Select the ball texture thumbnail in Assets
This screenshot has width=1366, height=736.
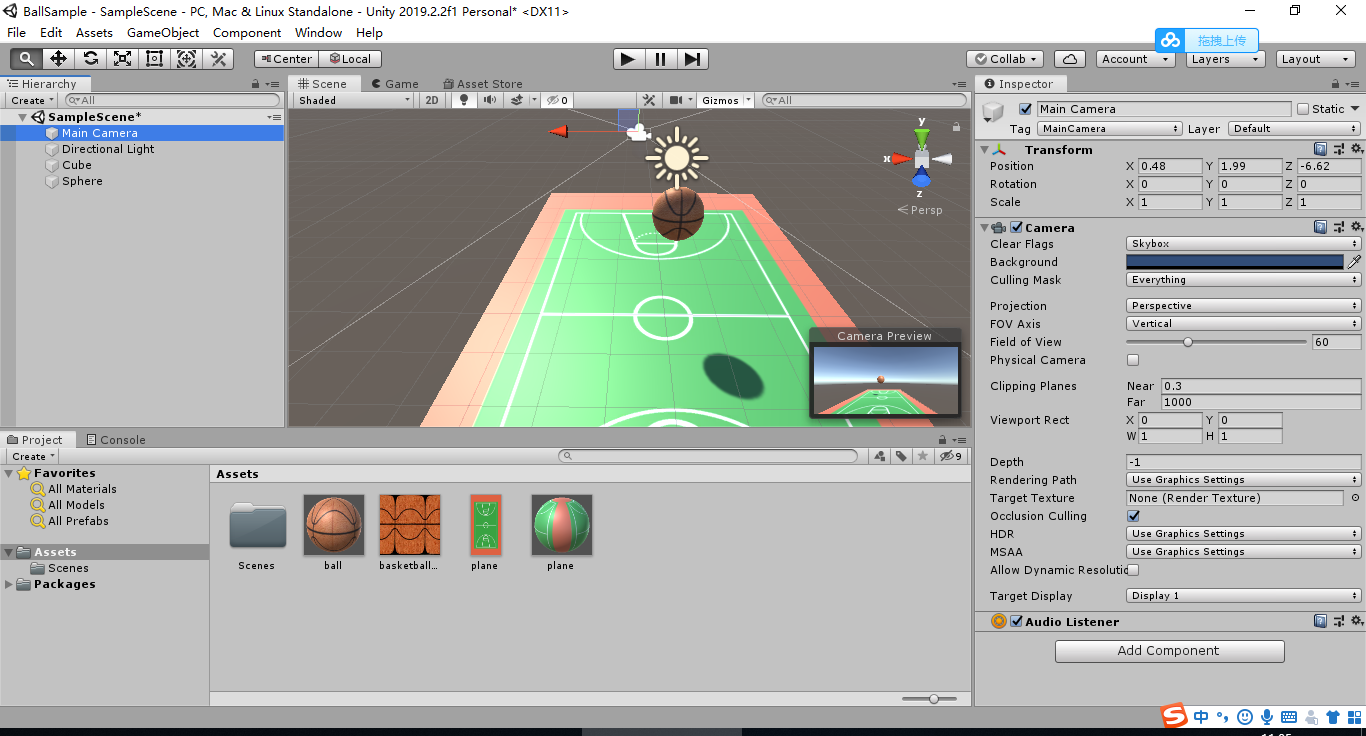coord(333,524)
